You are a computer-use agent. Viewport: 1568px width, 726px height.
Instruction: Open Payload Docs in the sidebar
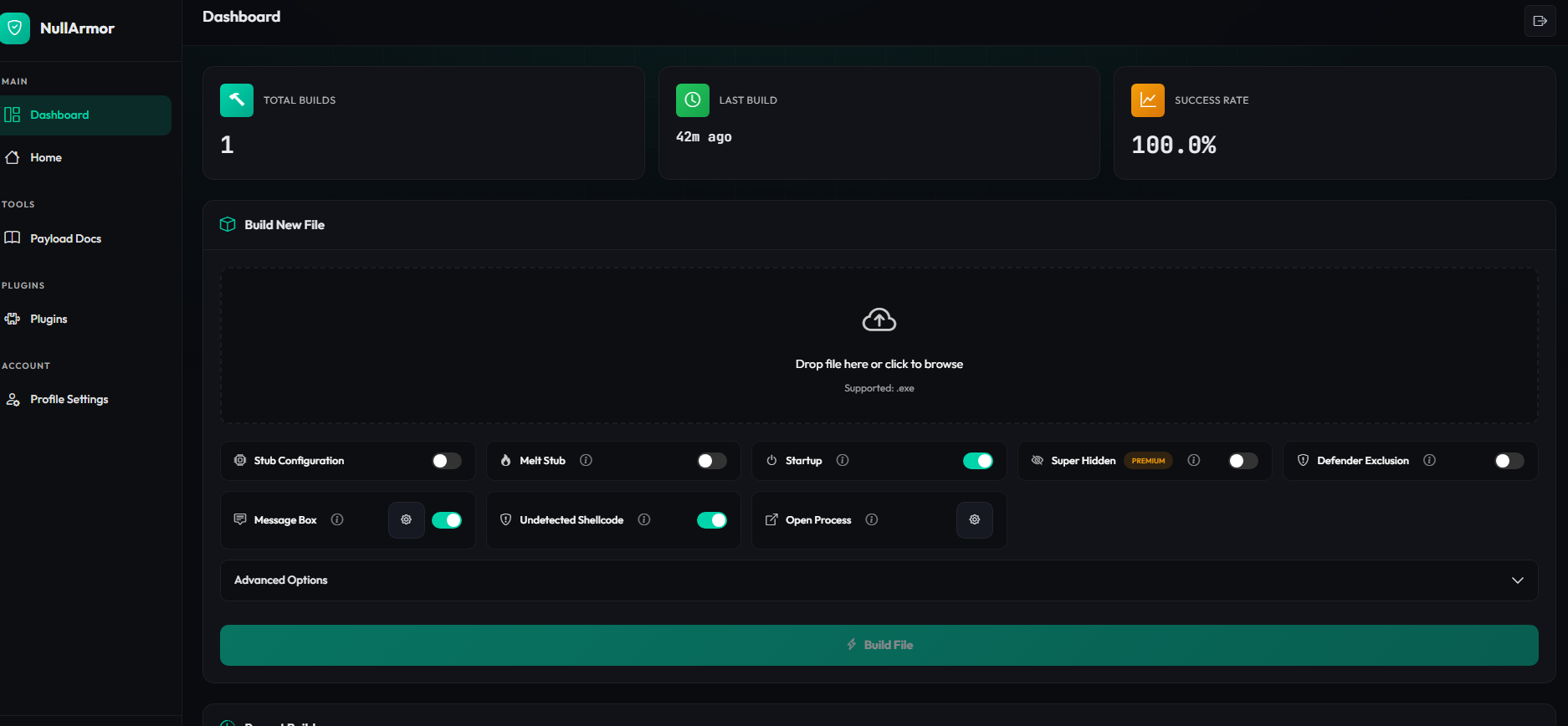(85, 238)
